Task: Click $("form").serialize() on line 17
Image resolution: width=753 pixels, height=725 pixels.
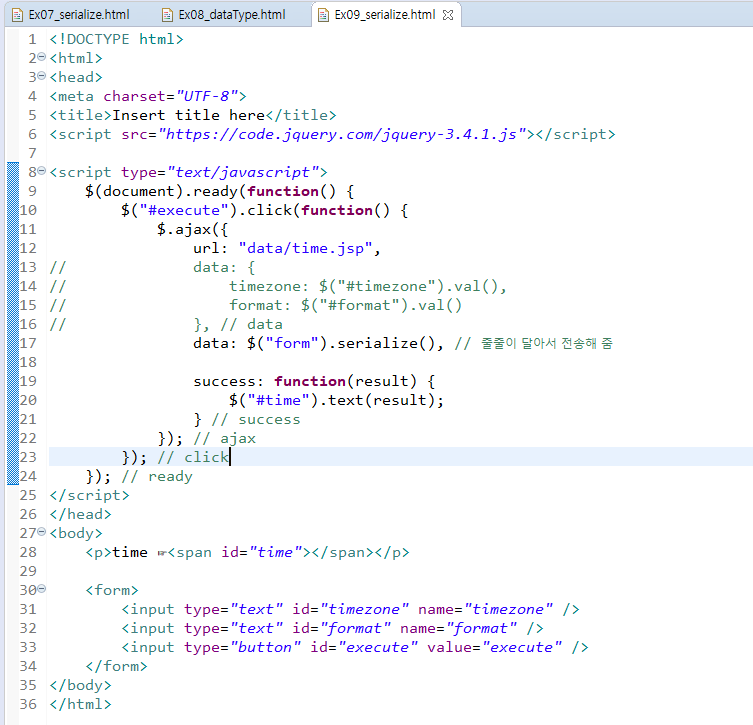Action: click(x=340, y=343)
